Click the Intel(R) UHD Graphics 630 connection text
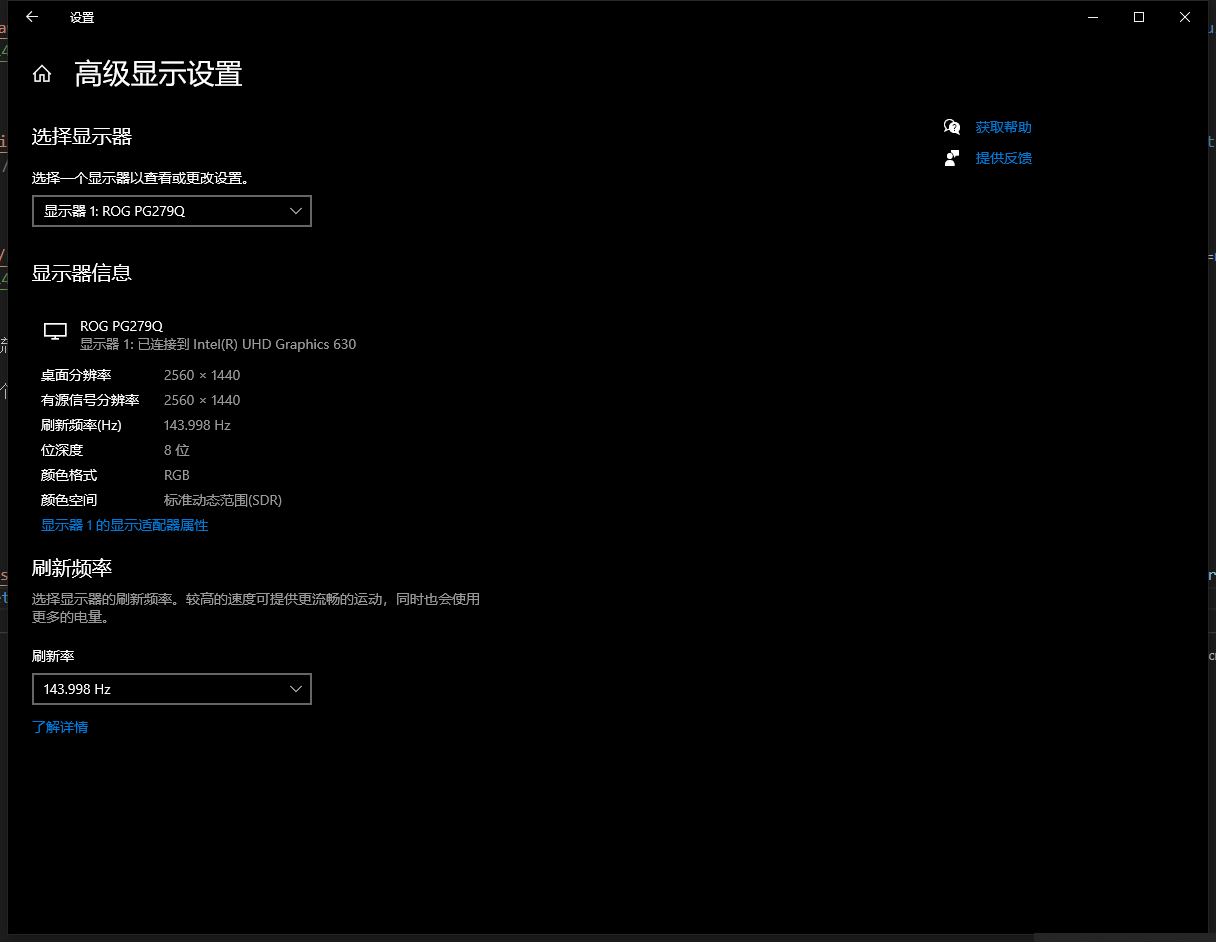Viewport: 1216px width, 942px height. 218,344
